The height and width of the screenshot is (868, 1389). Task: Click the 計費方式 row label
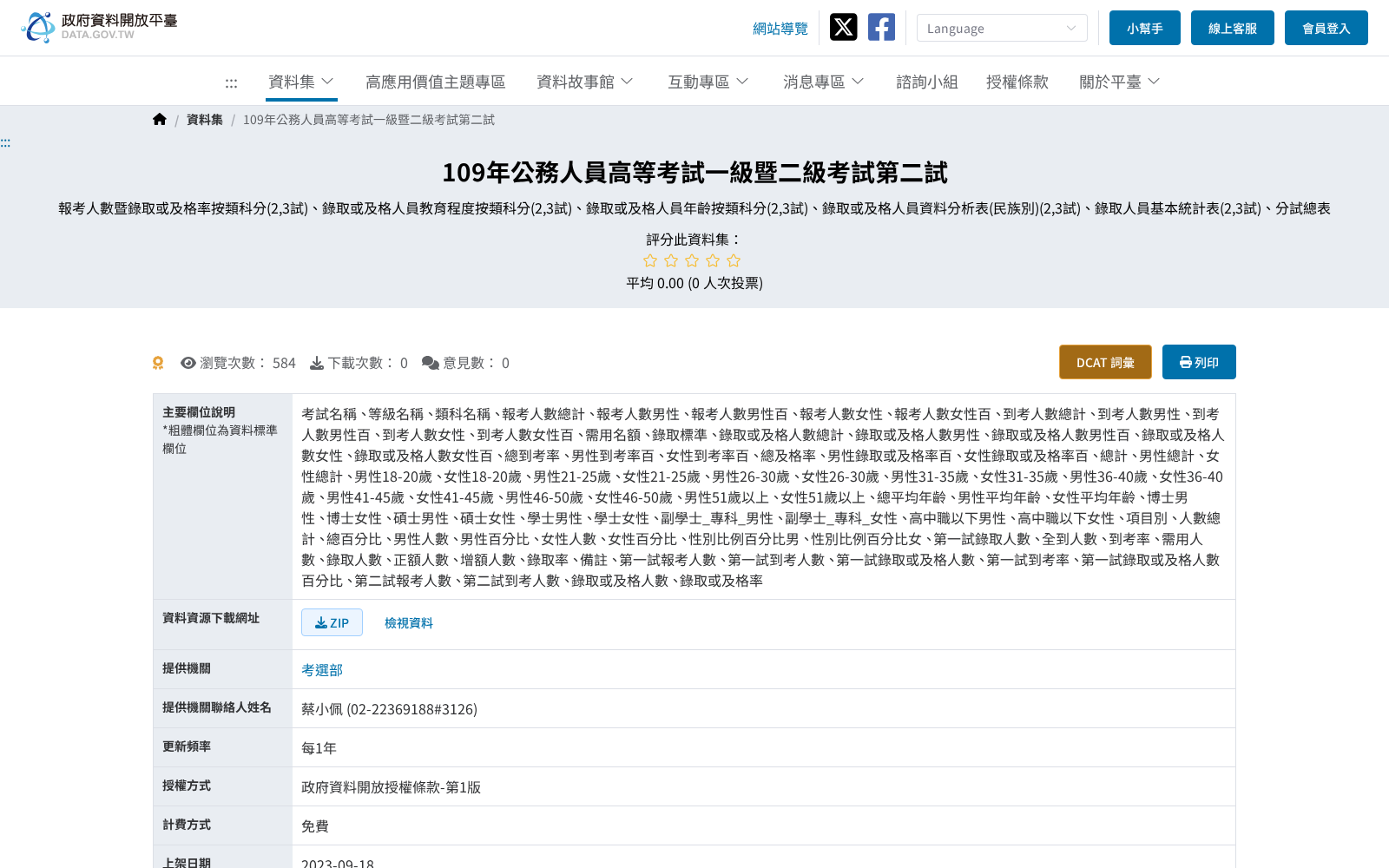[x=187, y=825]
